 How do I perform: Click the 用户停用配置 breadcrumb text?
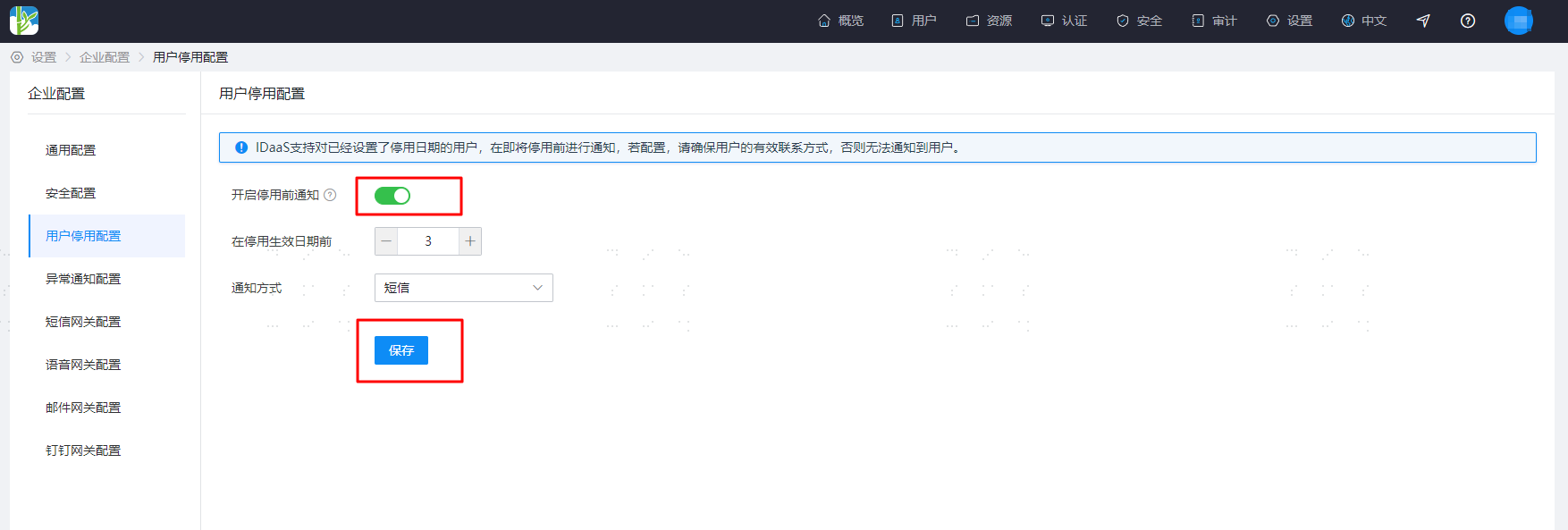pyautogui.click(x=190, y=57)
